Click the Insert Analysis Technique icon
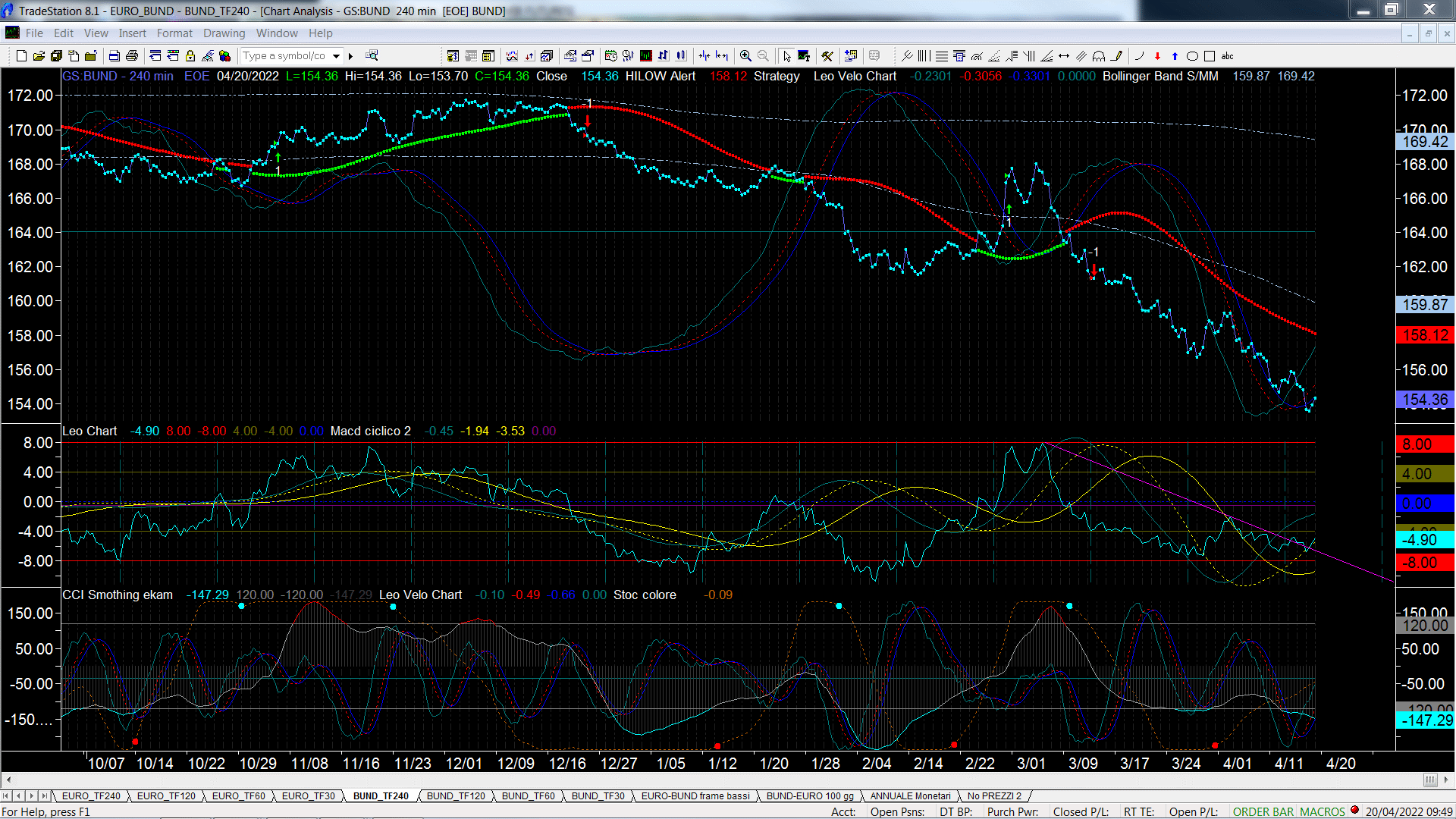This screenshot has width=1456, height=819. [512, 56]
